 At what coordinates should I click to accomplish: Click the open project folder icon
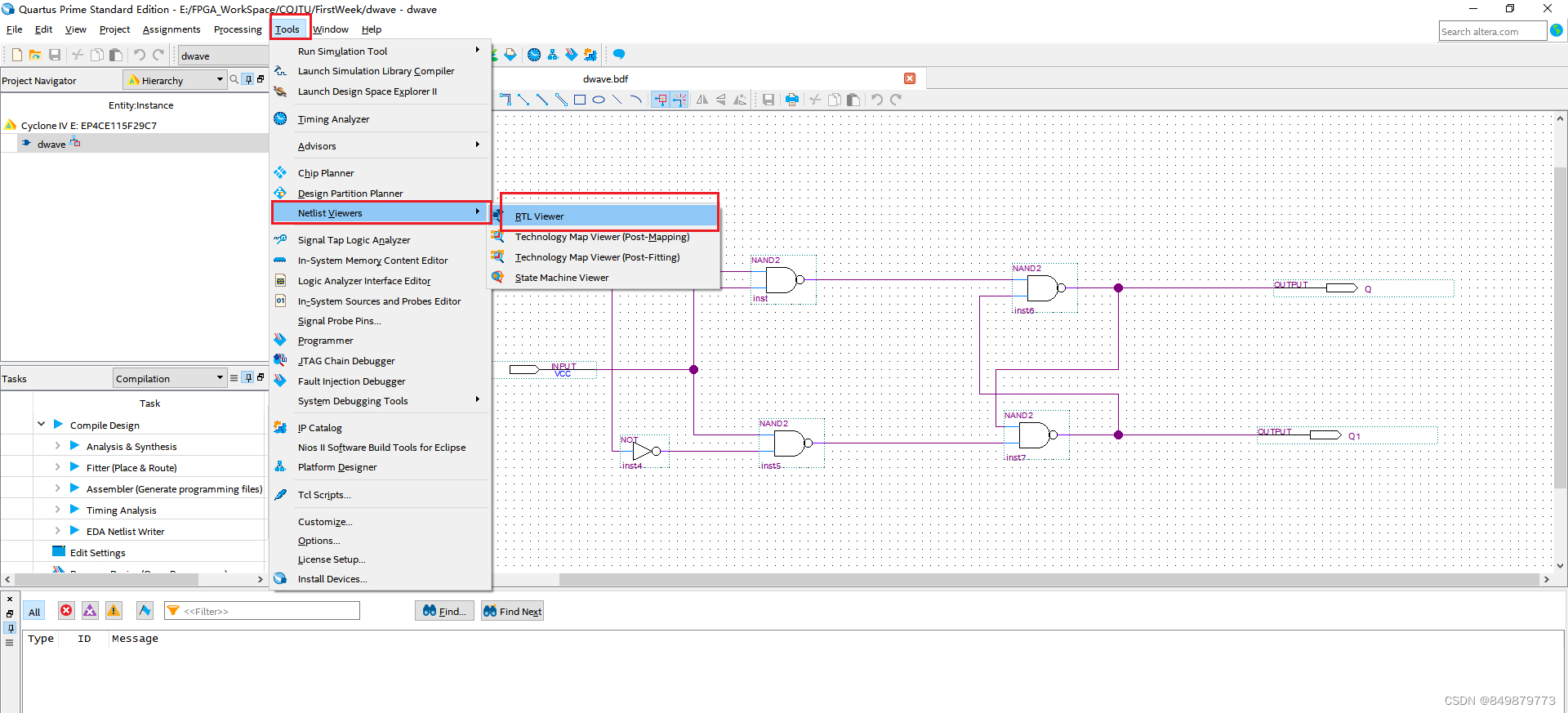pyautogui.click(x=35, y=55)
